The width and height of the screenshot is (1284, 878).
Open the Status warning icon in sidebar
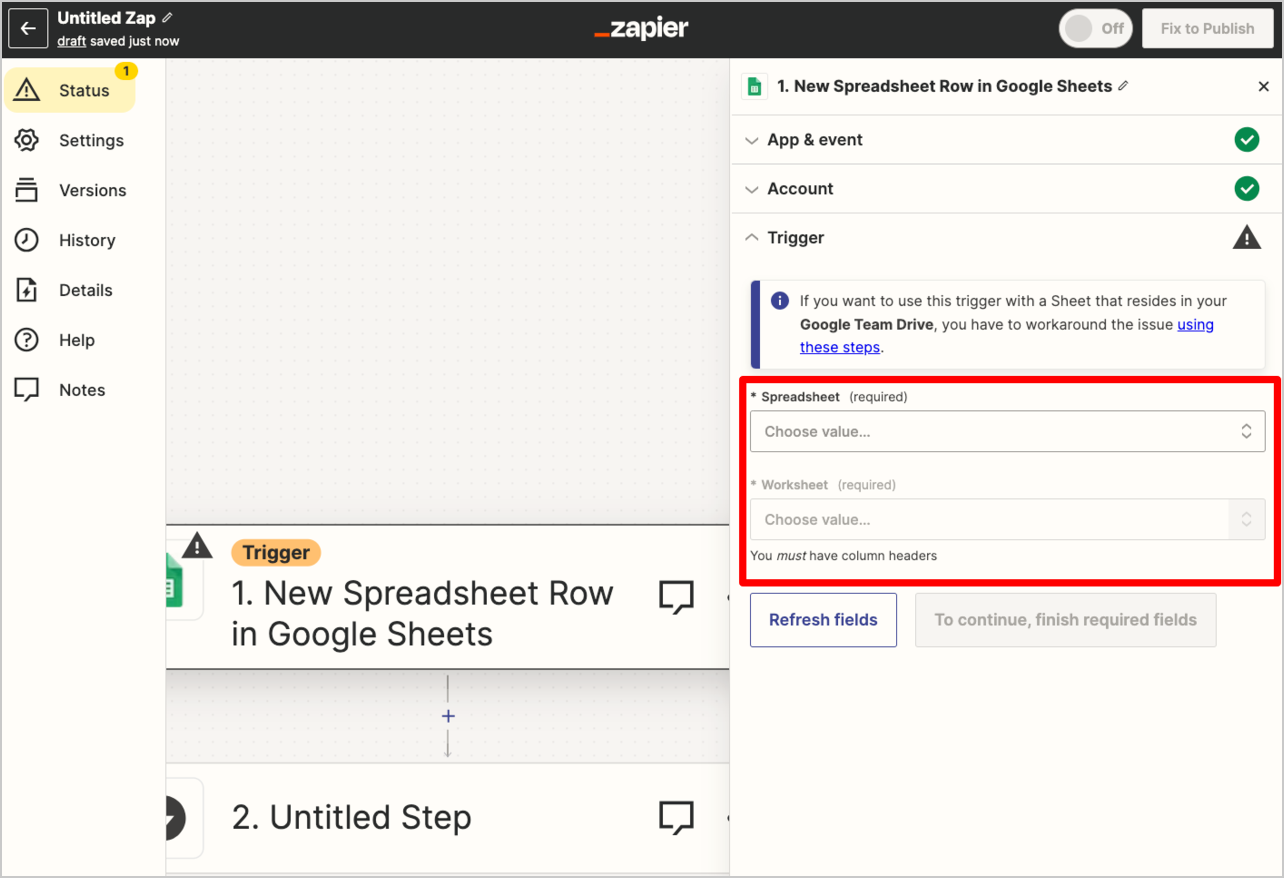[27, 90]
